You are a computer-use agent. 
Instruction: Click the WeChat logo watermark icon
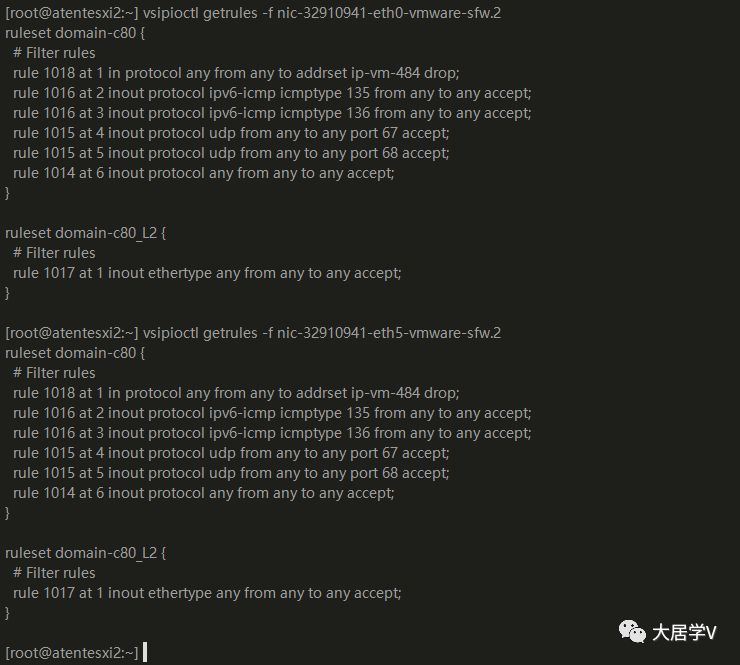tap(632, 631)
